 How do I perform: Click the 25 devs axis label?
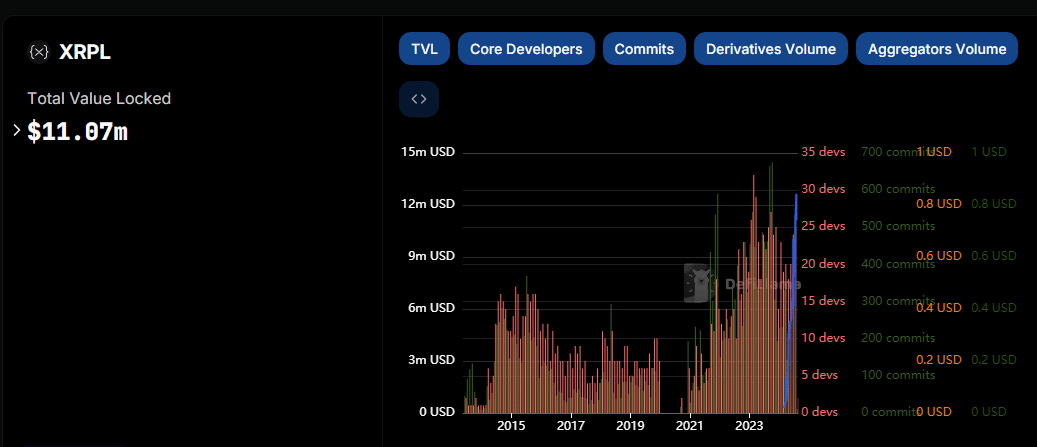(823, 226)
